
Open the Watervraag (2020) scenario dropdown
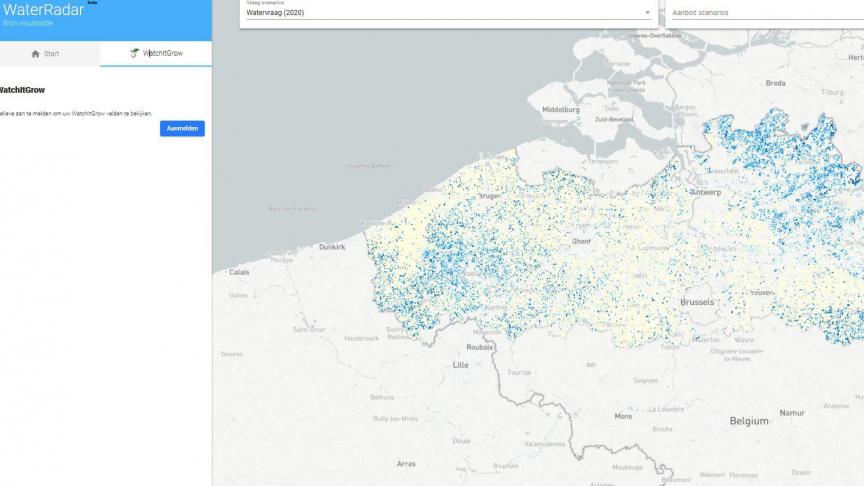(449, 13)
